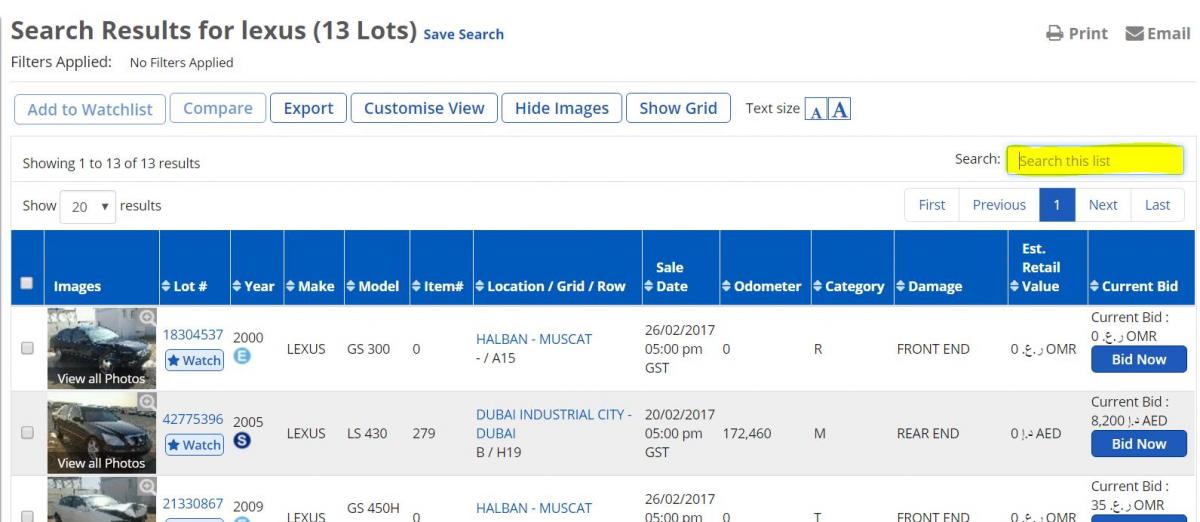Image resolution: width=1200 pixels, height=522 pixels.
Task: View all photos of the LS 430
Action: click(x=99, y=463)
